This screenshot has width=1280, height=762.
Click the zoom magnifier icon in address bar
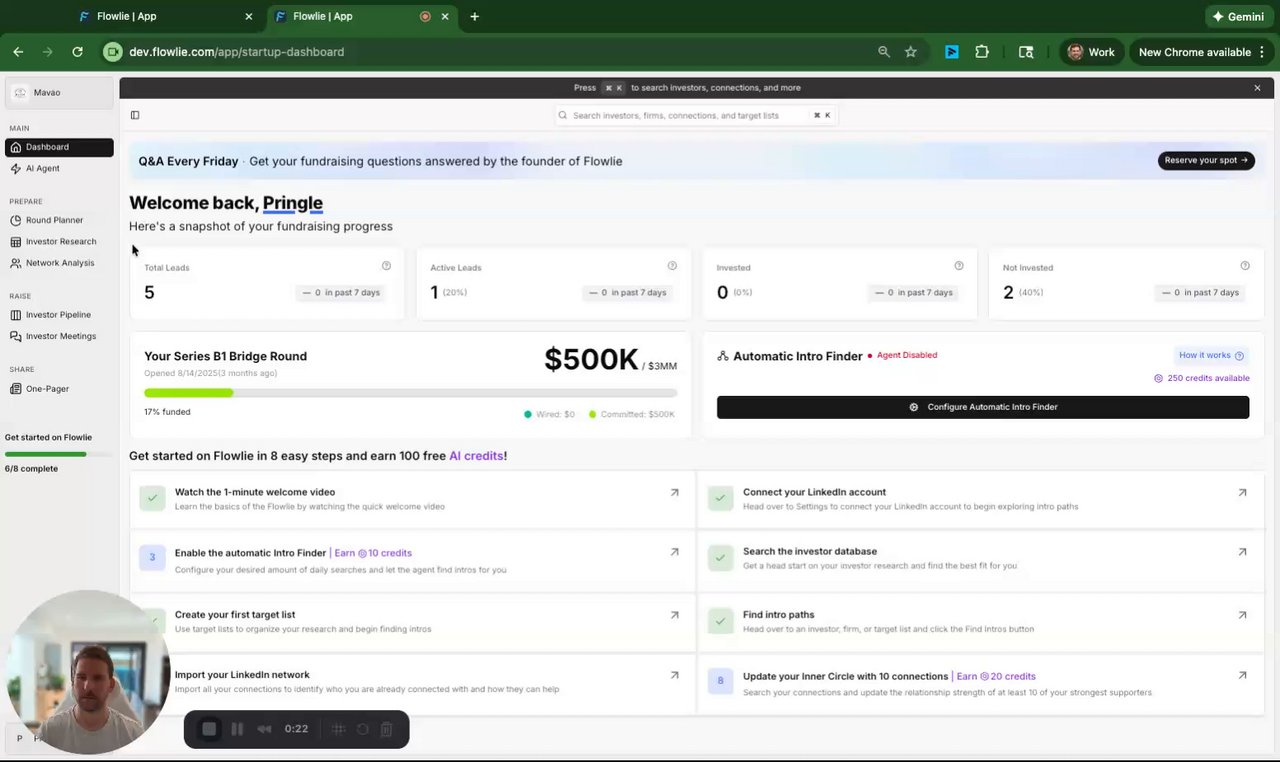tap(884, 52)
